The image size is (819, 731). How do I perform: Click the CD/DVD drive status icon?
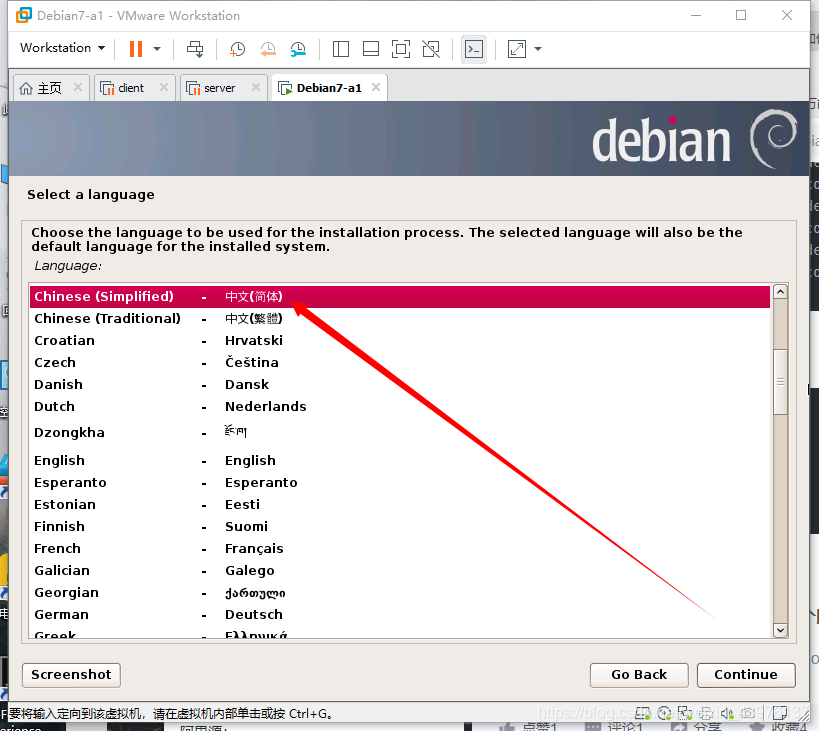(x=664, y=713)
